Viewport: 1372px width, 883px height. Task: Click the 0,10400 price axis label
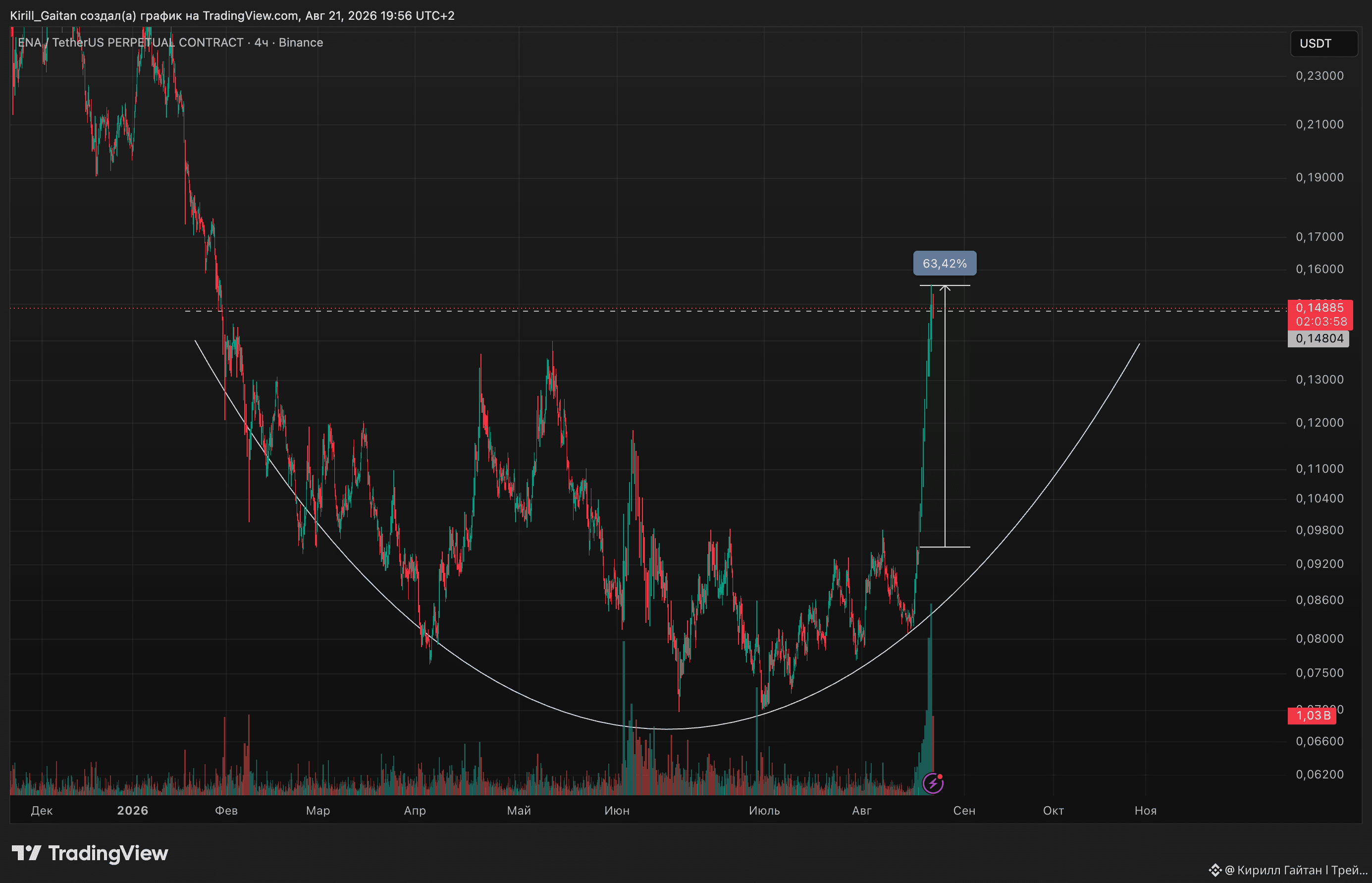click(x=1320, y=498)
